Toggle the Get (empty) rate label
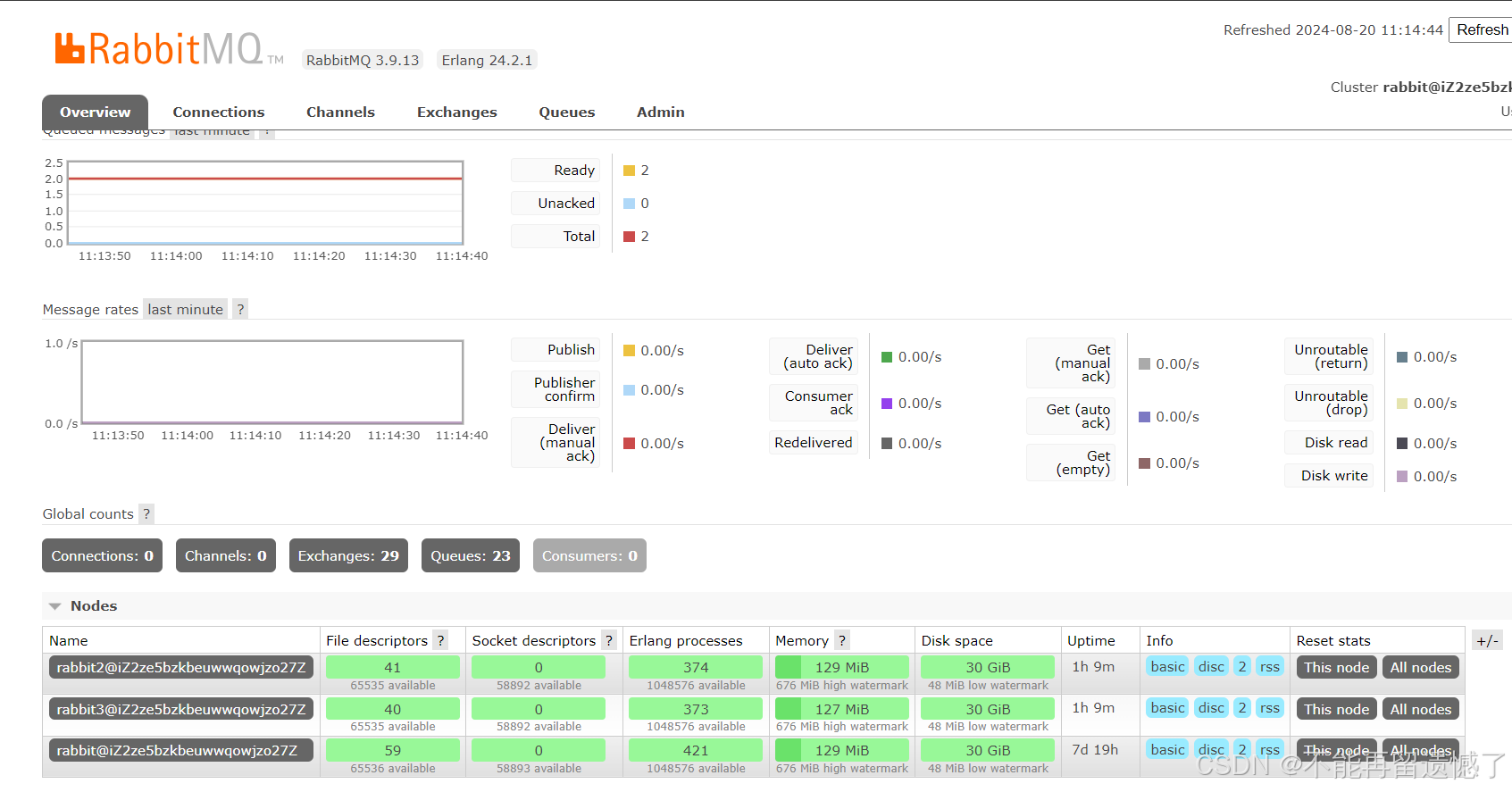 coord(1071,463)
